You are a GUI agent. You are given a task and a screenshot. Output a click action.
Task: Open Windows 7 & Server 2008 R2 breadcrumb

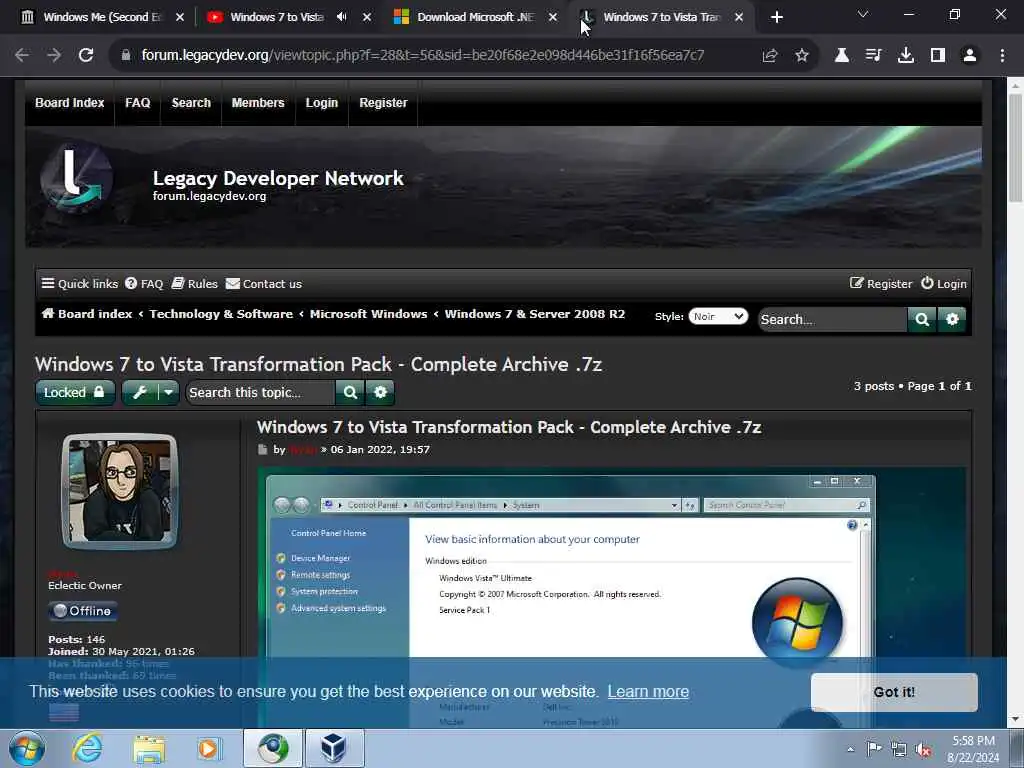click(x=535, y=314)
